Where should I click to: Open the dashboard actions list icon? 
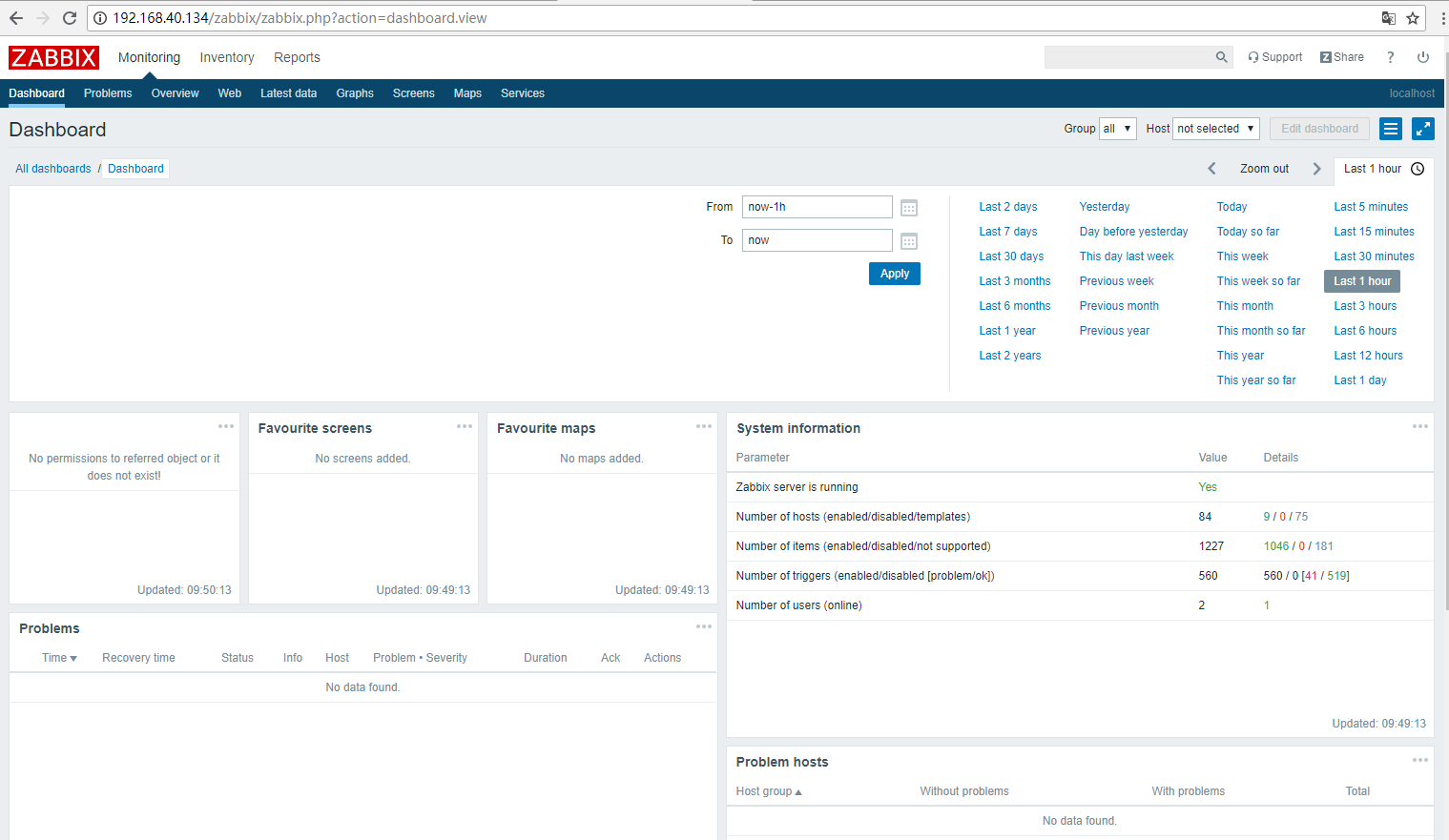(1391, 129)
